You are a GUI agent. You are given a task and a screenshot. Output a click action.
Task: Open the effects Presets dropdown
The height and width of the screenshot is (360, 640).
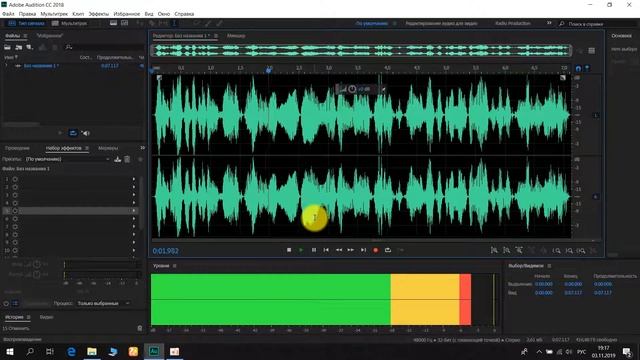68,159
